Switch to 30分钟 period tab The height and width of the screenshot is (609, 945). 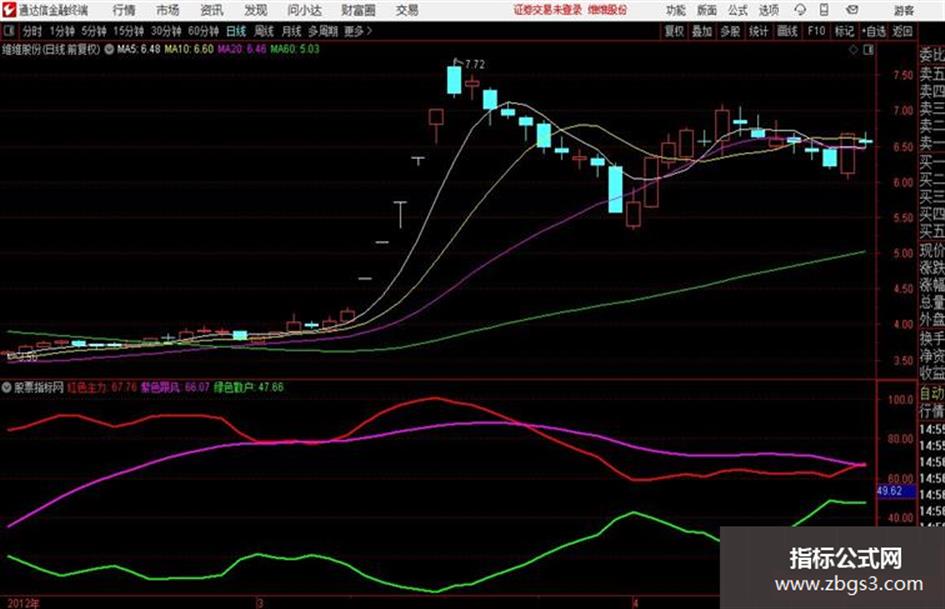(166, 31)
